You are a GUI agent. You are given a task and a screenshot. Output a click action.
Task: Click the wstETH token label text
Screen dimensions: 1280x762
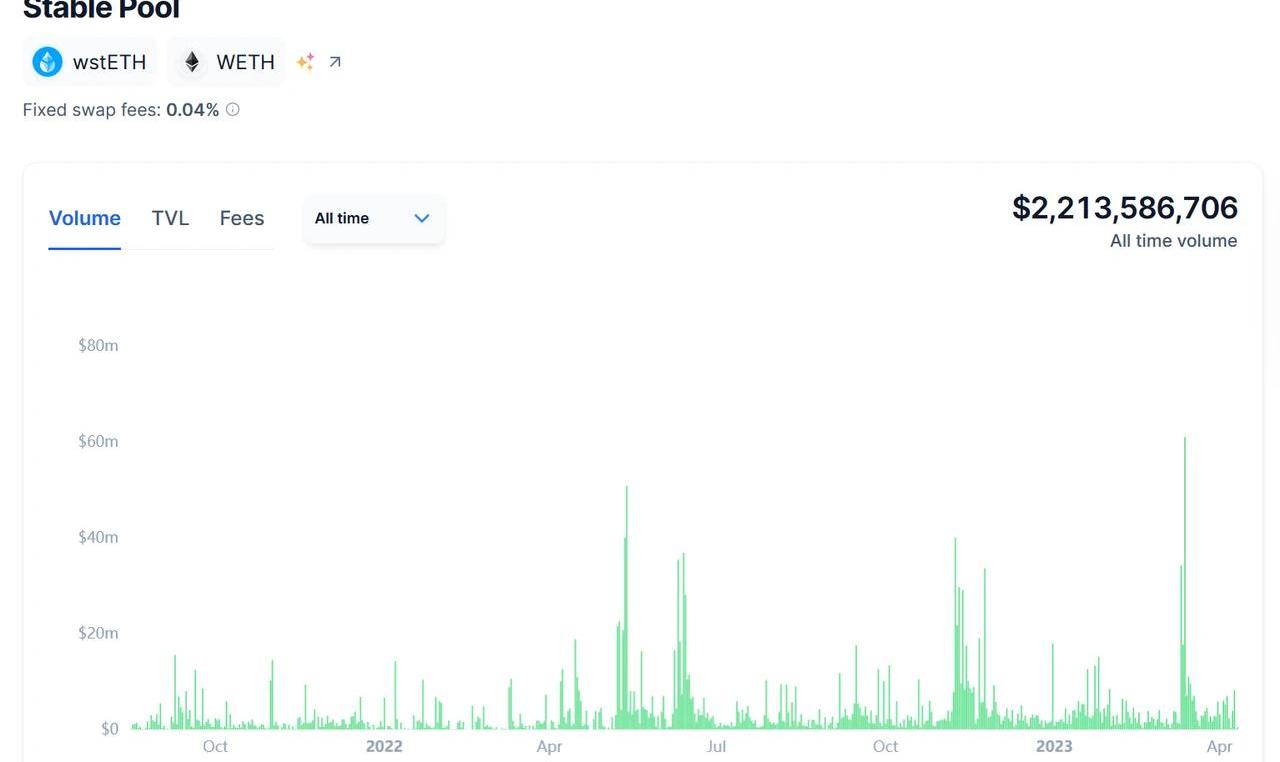click(109, 62)
